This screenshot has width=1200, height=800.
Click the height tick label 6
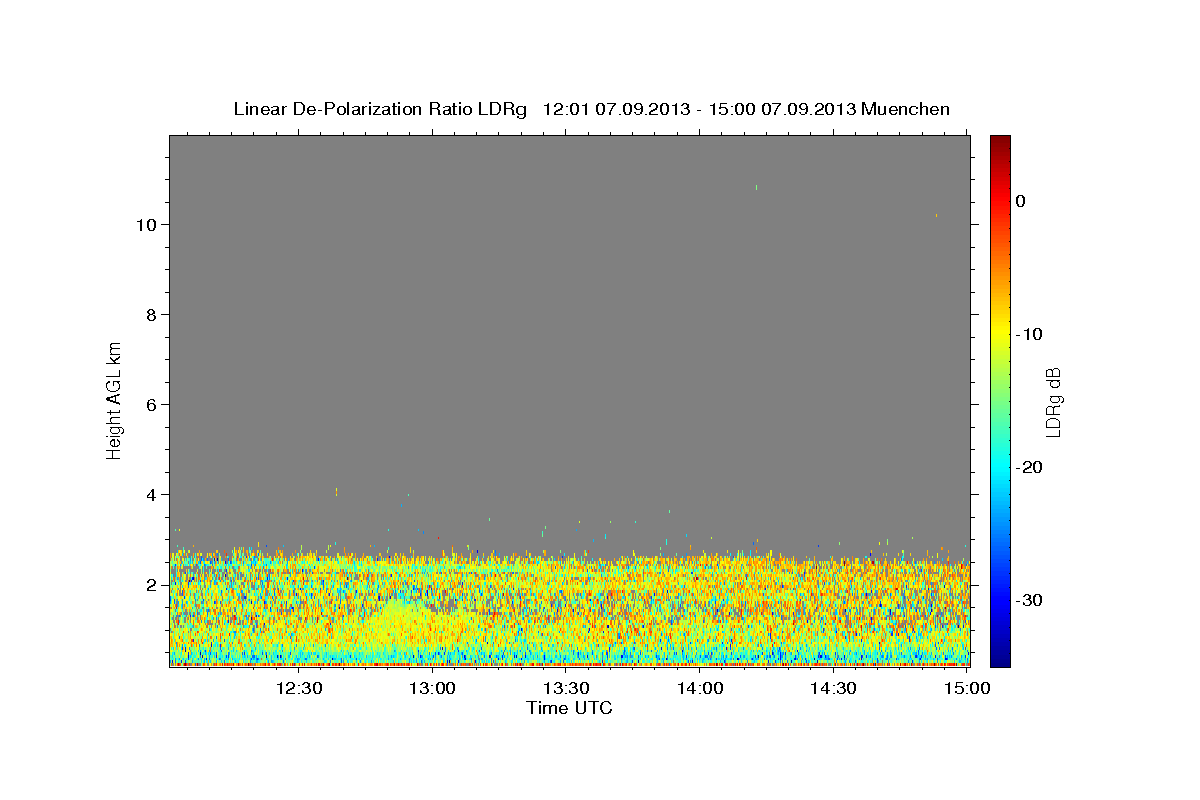(153, 405)
